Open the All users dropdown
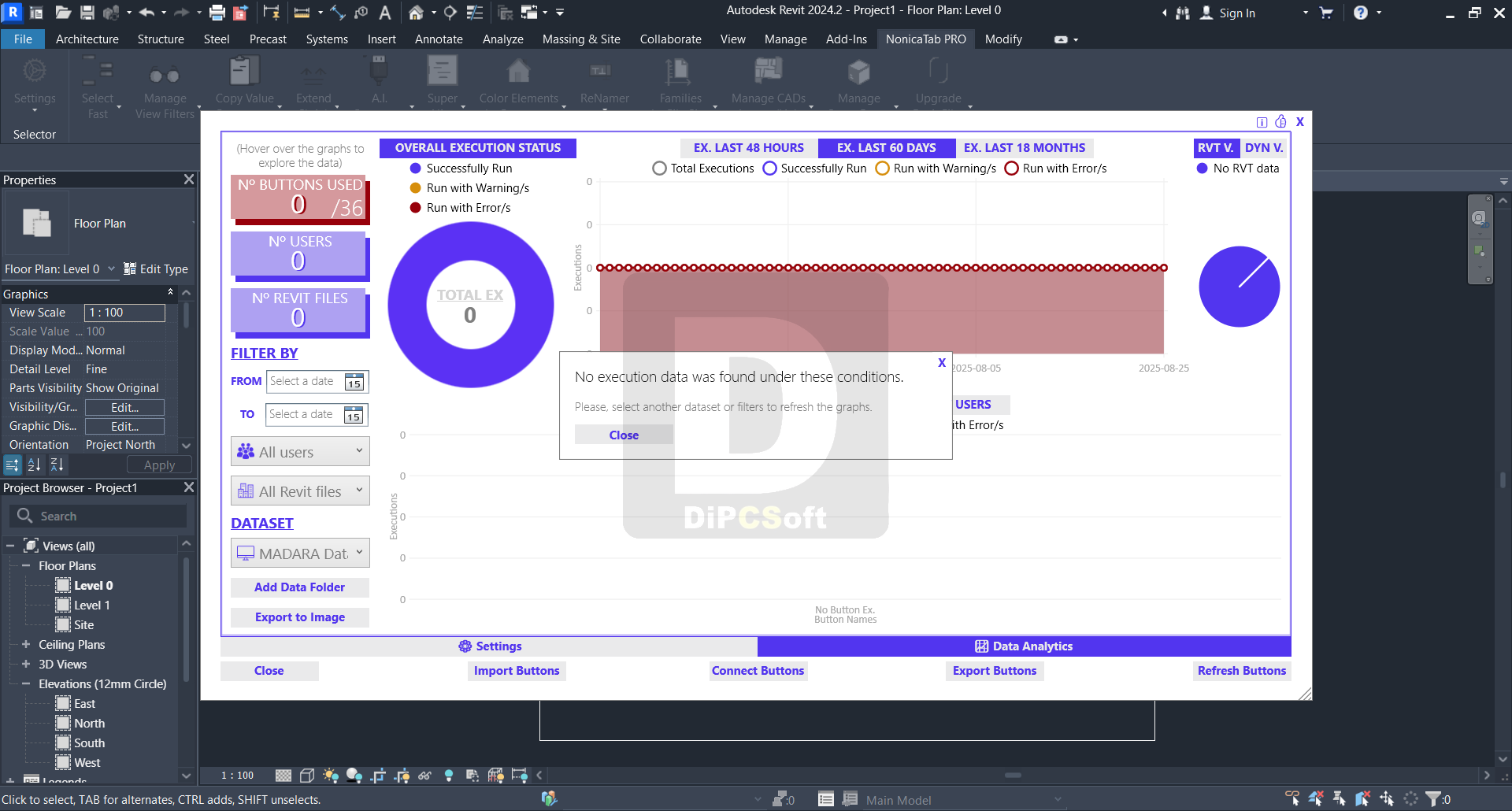The width and height of the screenshot is (1512, 811). pyautogui.click(x=300, y=452)
